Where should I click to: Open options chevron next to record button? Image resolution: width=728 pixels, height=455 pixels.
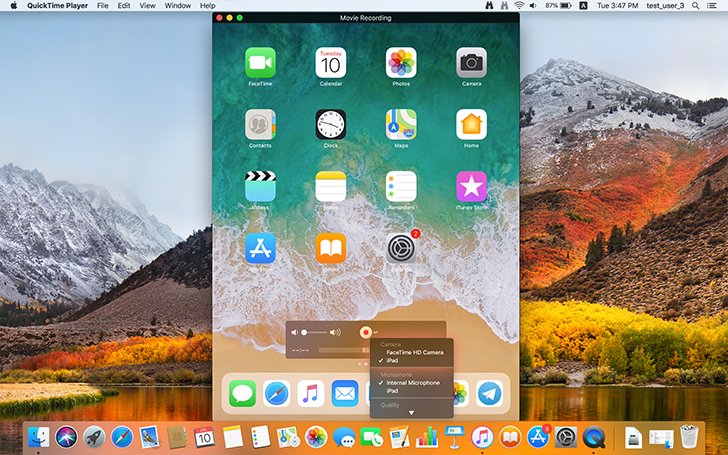pos(375,332)
